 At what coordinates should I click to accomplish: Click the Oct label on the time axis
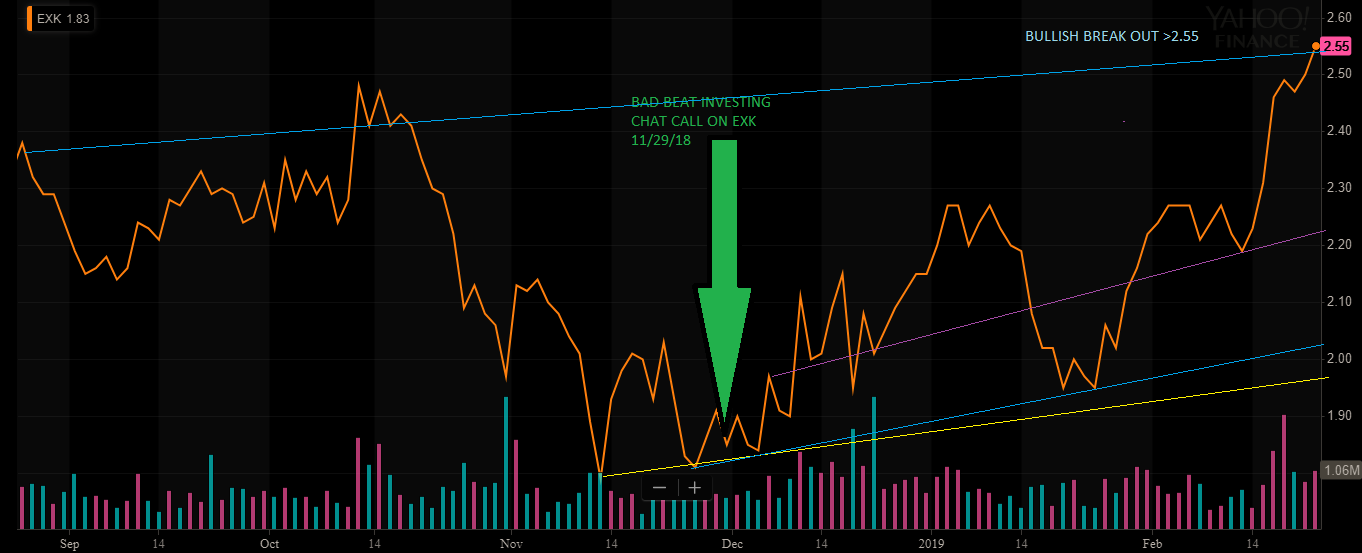[x=269, y=544]
